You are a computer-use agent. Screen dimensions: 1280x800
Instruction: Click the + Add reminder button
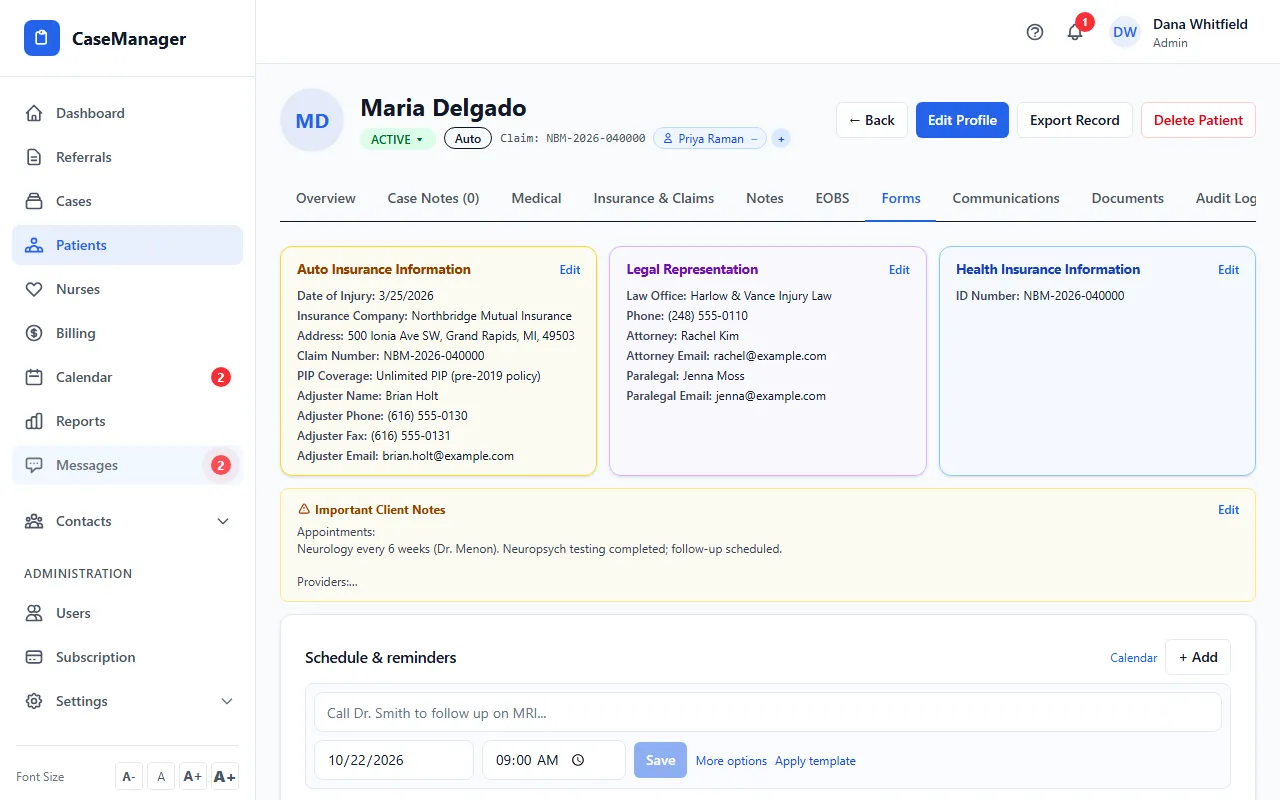1198,657
